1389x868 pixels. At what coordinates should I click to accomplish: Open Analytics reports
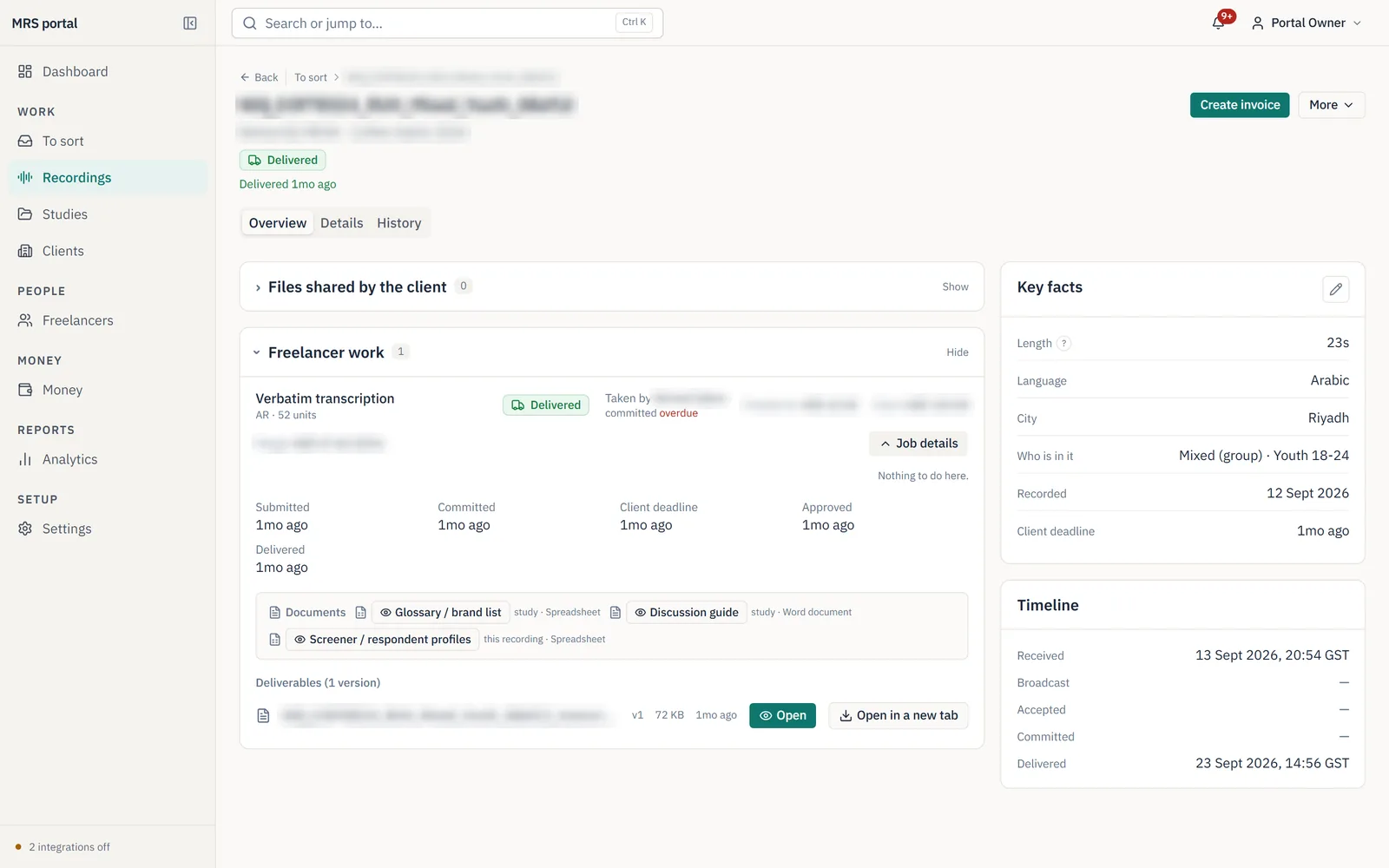(108, 459)
